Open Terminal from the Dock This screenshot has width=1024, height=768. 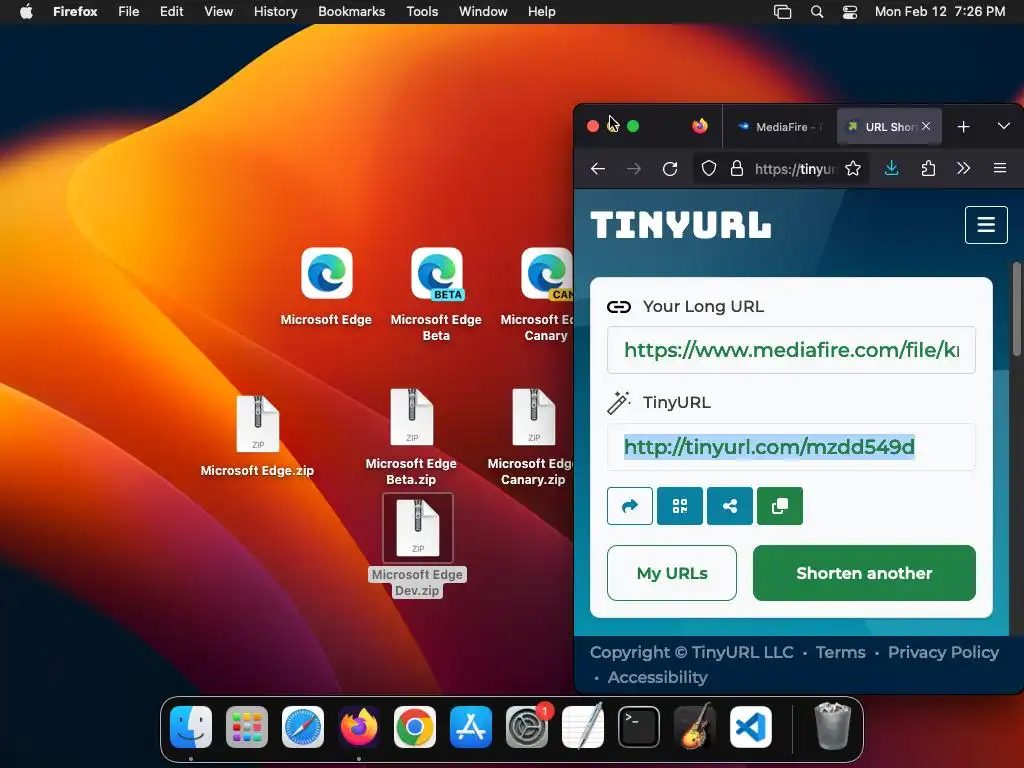click(639, 727)
